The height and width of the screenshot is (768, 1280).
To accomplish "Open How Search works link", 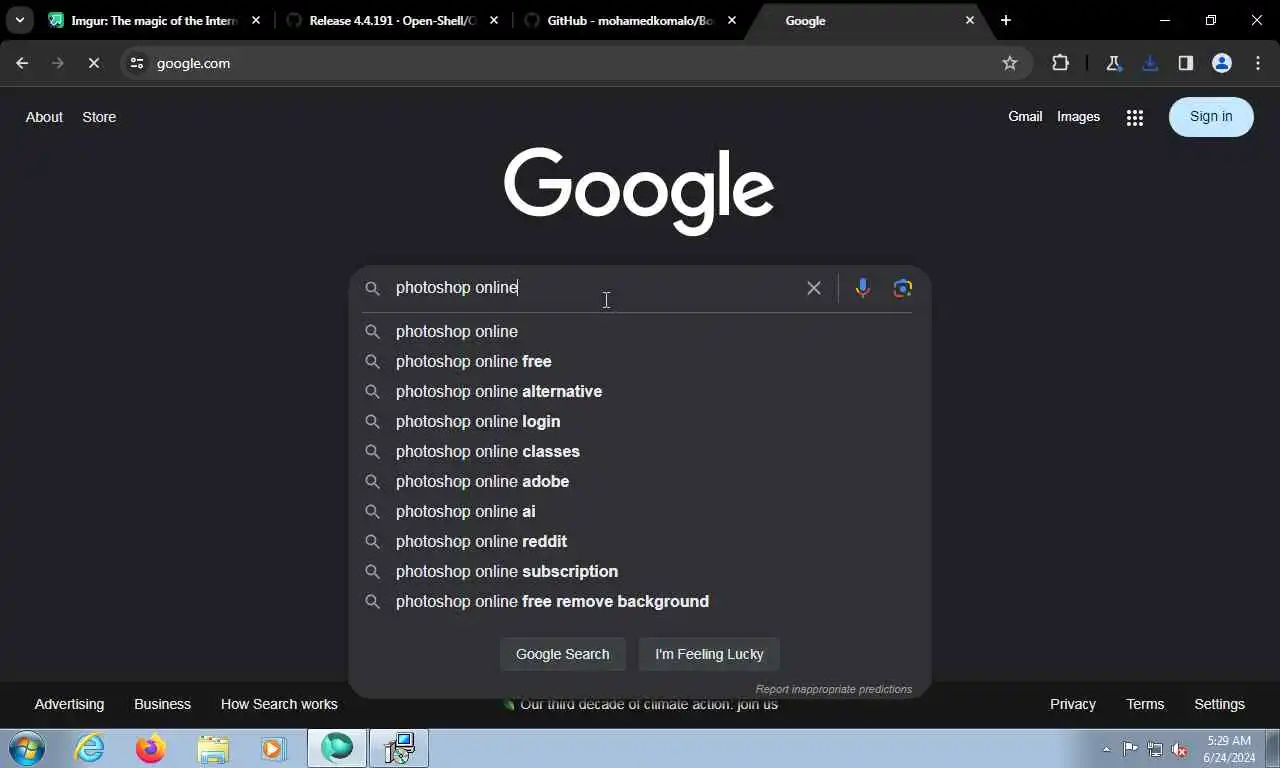I will [x=279, y=704].
